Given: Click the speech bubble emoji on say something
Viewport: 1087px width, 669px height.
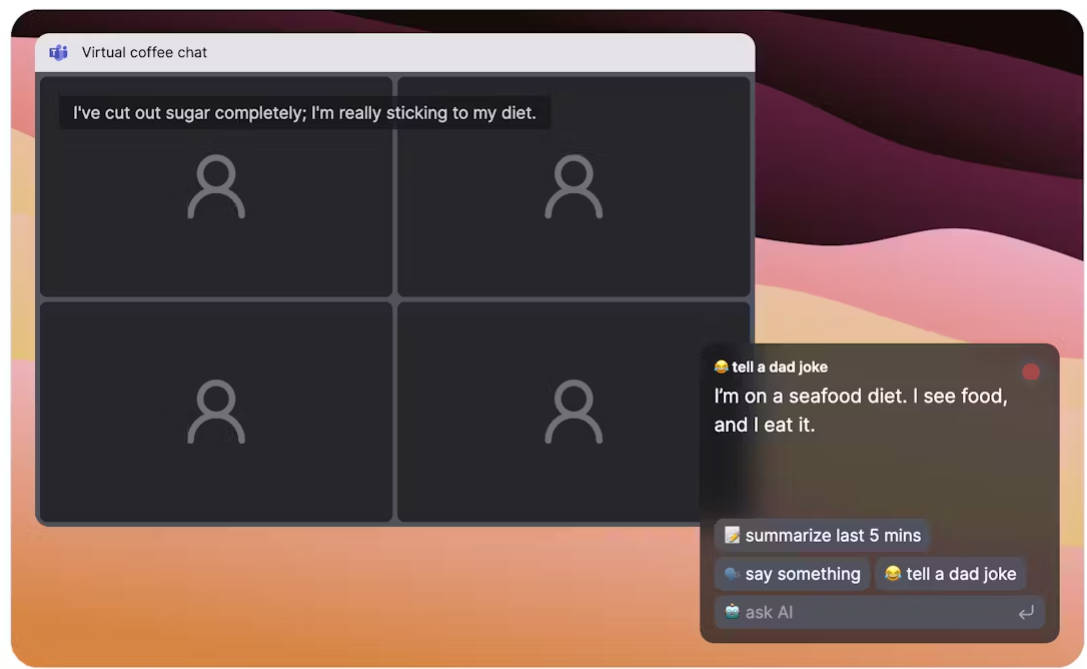Looking at the screenshot, I should [x=732, y=574].
